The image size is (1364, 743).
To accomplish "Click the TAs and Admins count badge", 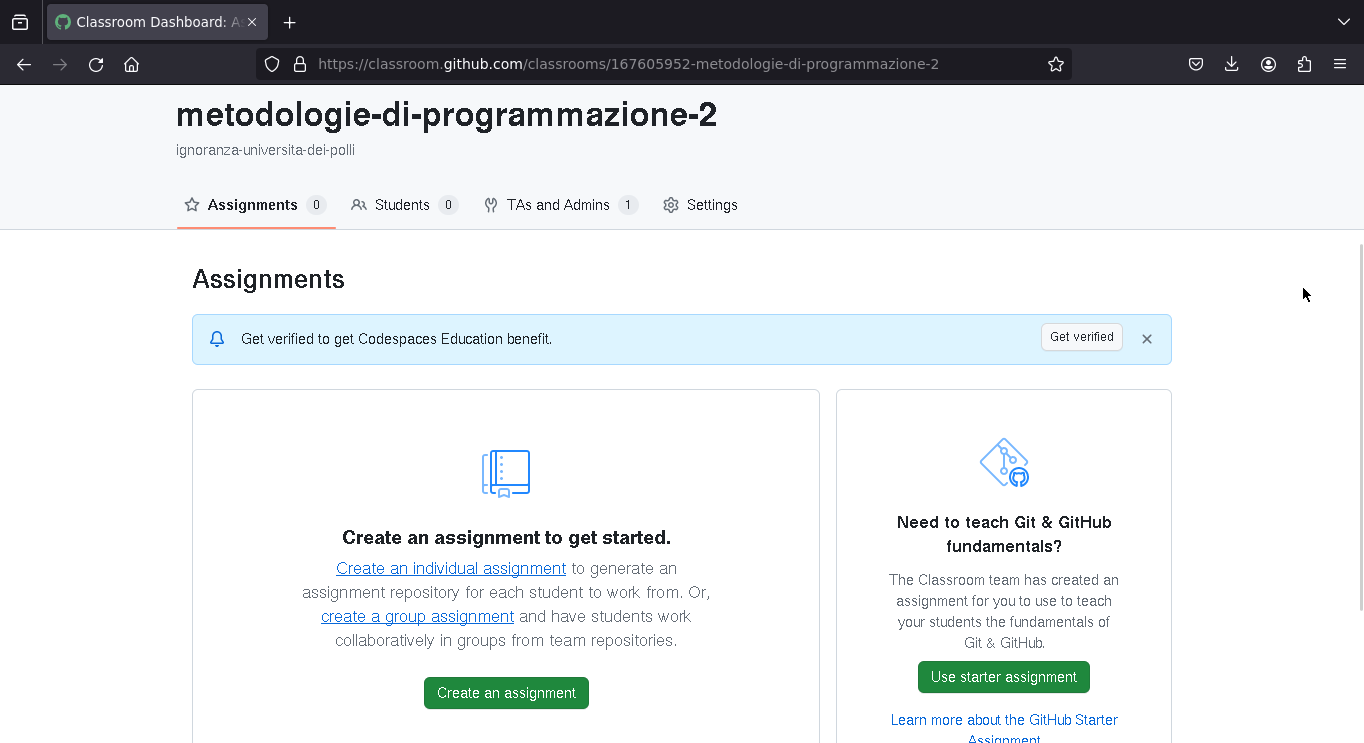I will (x=628, y=205).
